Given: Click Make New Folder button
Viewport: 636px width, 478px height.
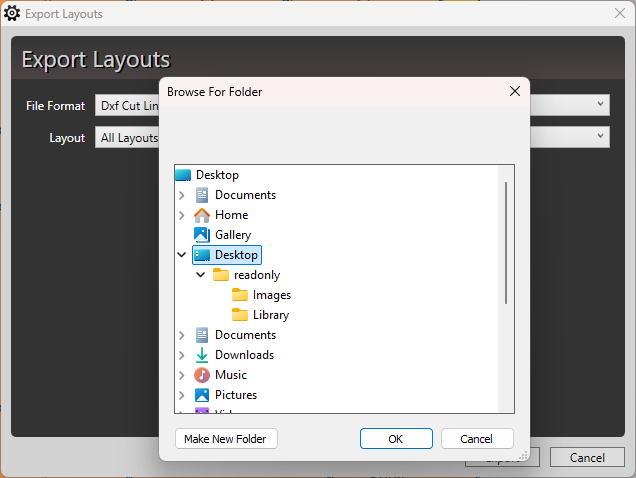Looking at the screenshot, I should pyautogui.click(x=226, y=439).
